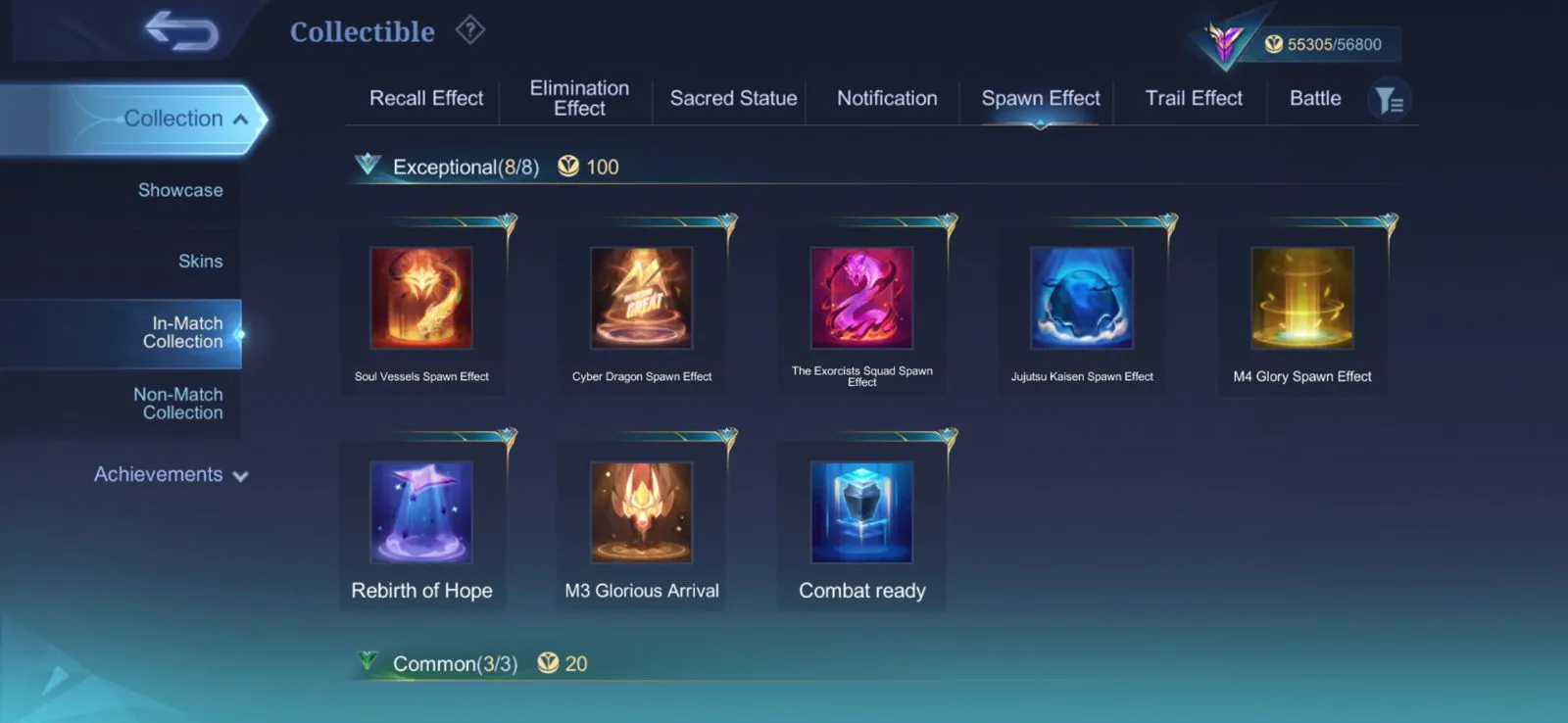Screen dimensions: 1568x723
Task: Tap the collectible points badge 55305/56800
Action: click(1323, 44)
